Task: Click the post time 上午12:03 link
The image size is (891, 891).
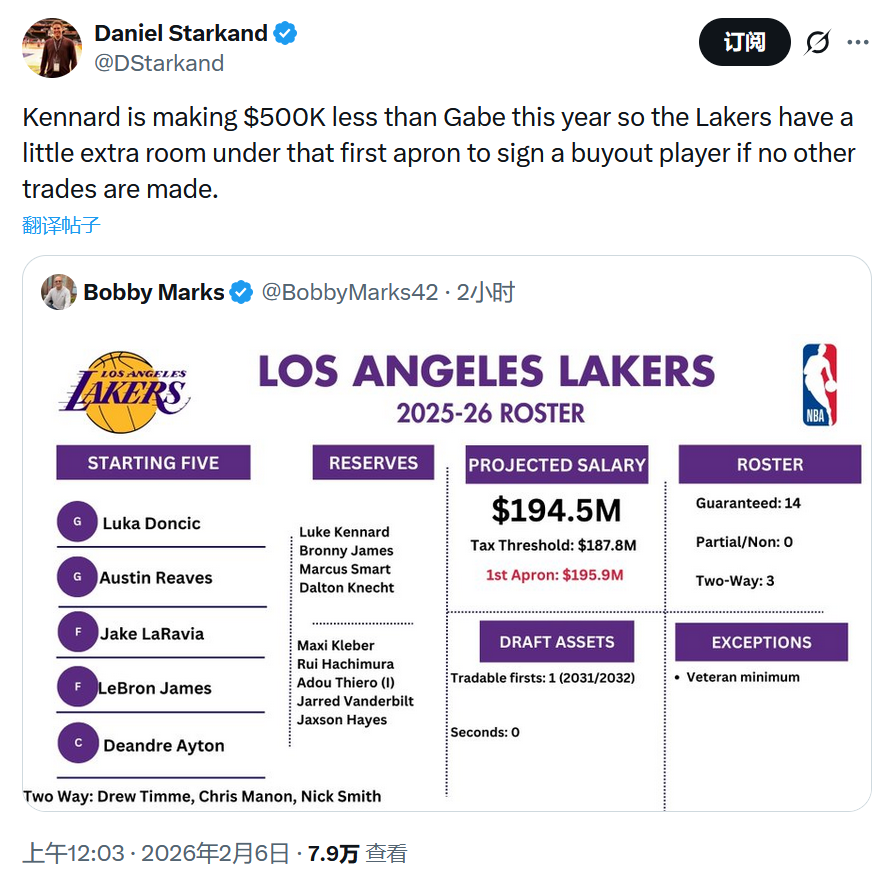Action: tap(74, 853)
